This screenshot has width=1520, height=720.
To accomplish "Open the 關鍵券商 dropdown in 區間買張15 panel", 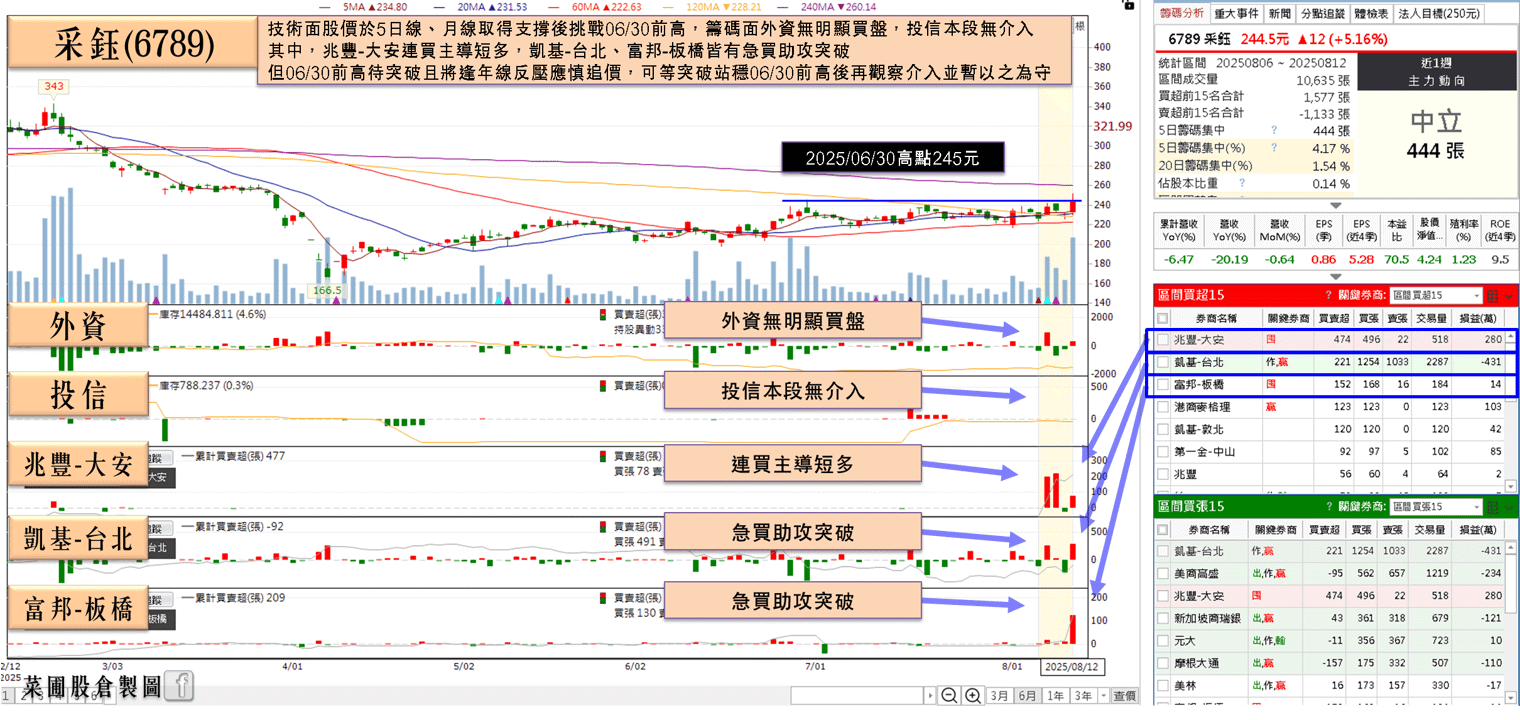I will click(x=1436, y=507).
